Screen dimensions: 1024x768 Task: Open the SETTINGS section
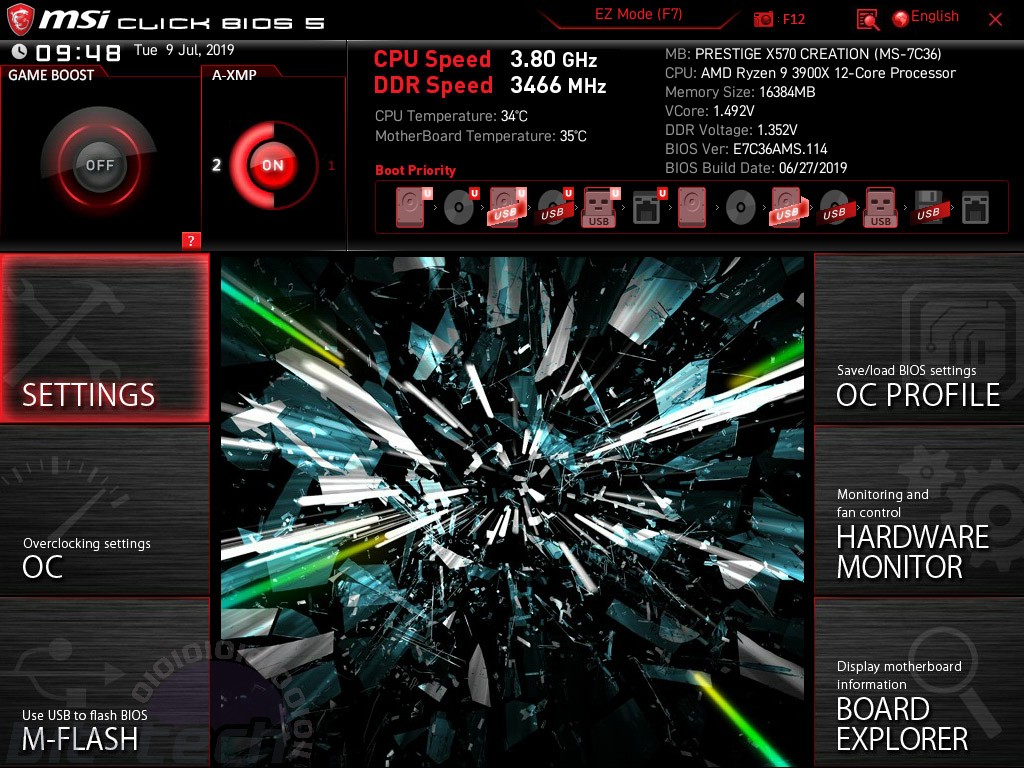pos(104,338)
